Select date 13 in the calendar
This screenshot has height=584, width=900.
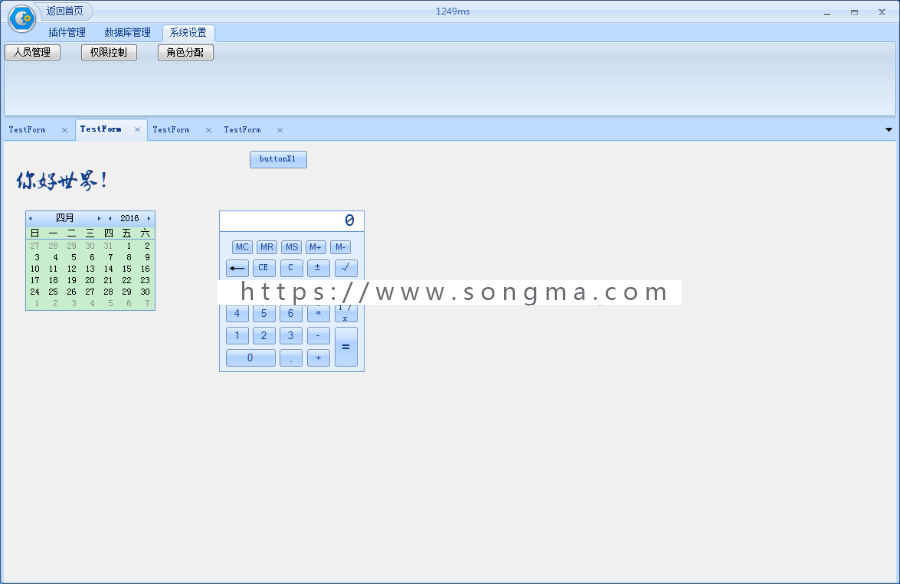point(90,269)
